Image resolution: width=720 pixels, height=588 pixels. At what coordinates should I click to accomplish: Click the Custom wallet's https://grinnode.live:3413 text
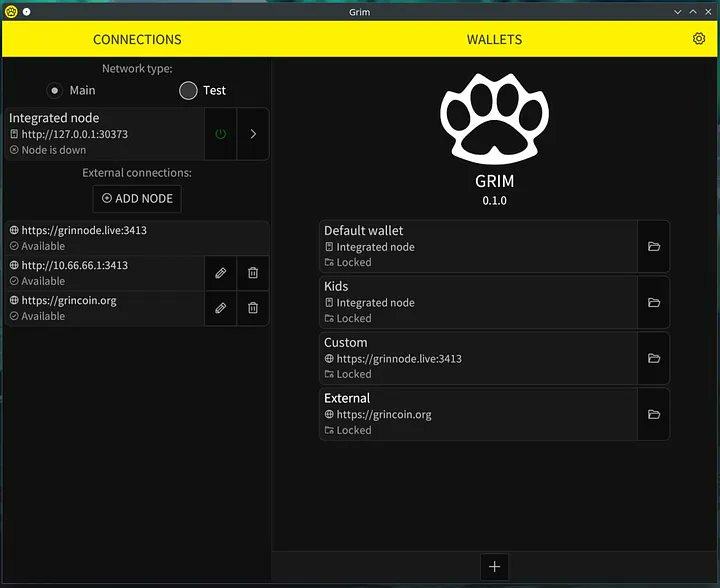click(399, 358)
